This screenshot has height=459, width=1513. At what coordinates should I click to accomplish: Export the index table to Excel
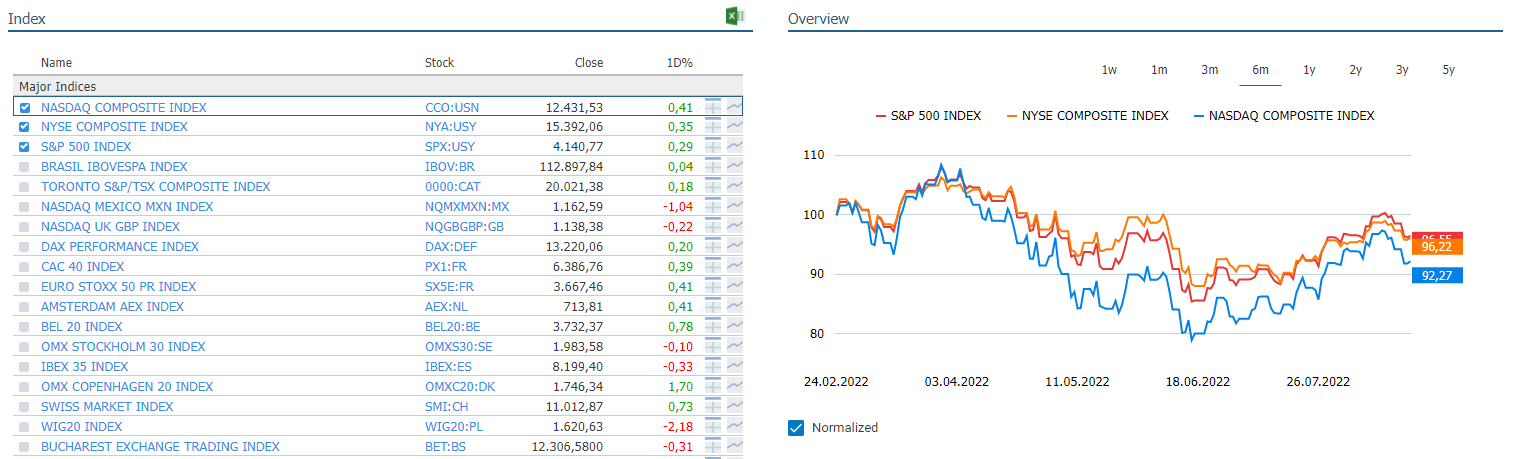pyautogui.click(x=733, y=16)
